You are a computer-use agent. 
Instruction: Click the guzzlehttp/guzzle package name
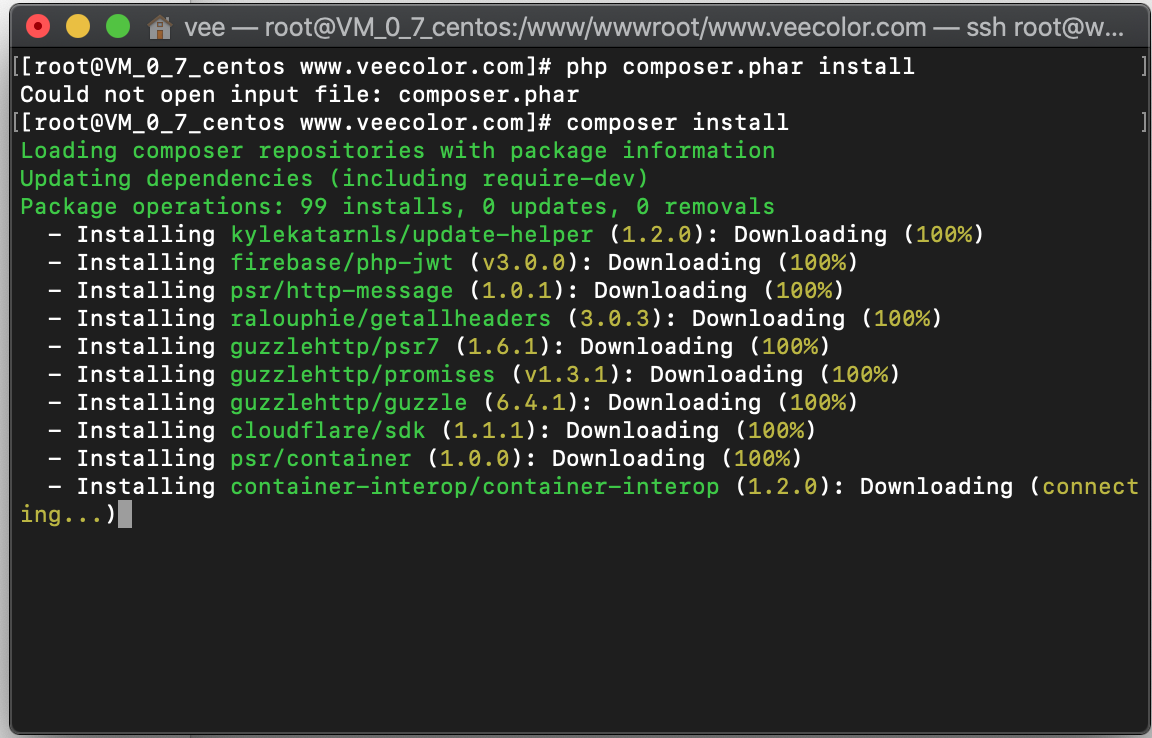[348, 402]
